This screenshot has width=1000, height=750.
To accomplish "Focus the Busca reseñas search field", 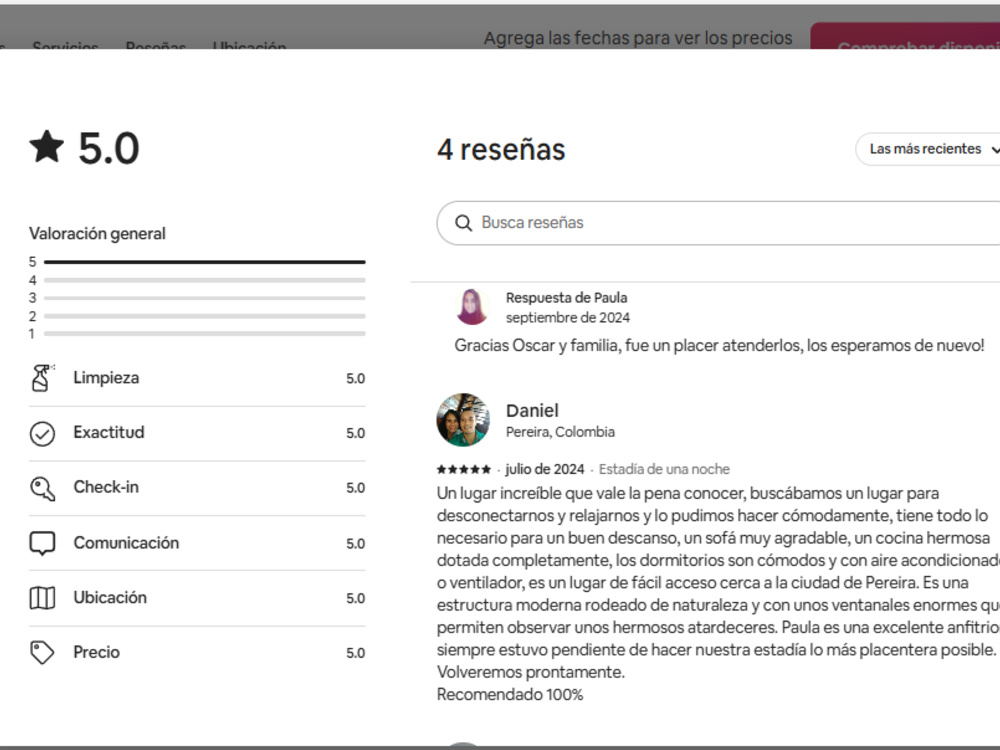I will click(x=718, y=223).
